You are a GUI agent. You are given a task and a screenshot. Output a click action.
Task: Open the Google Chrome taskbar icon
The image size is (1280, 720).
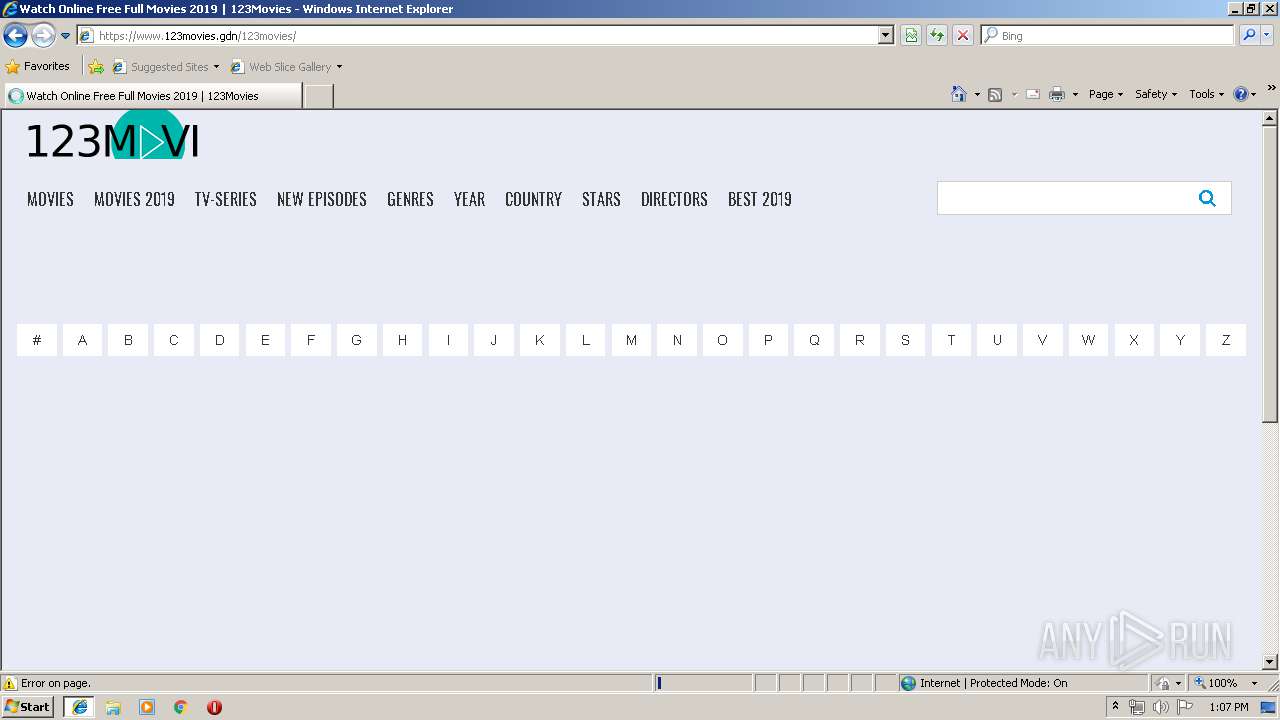pyautogui.click(x=181, y=707)
